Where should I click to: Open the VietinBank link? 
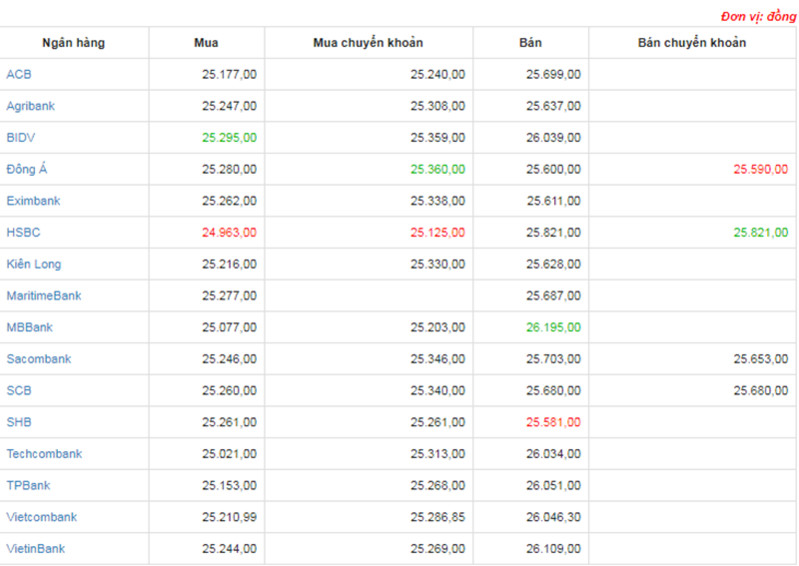click(x=36, y=548)
